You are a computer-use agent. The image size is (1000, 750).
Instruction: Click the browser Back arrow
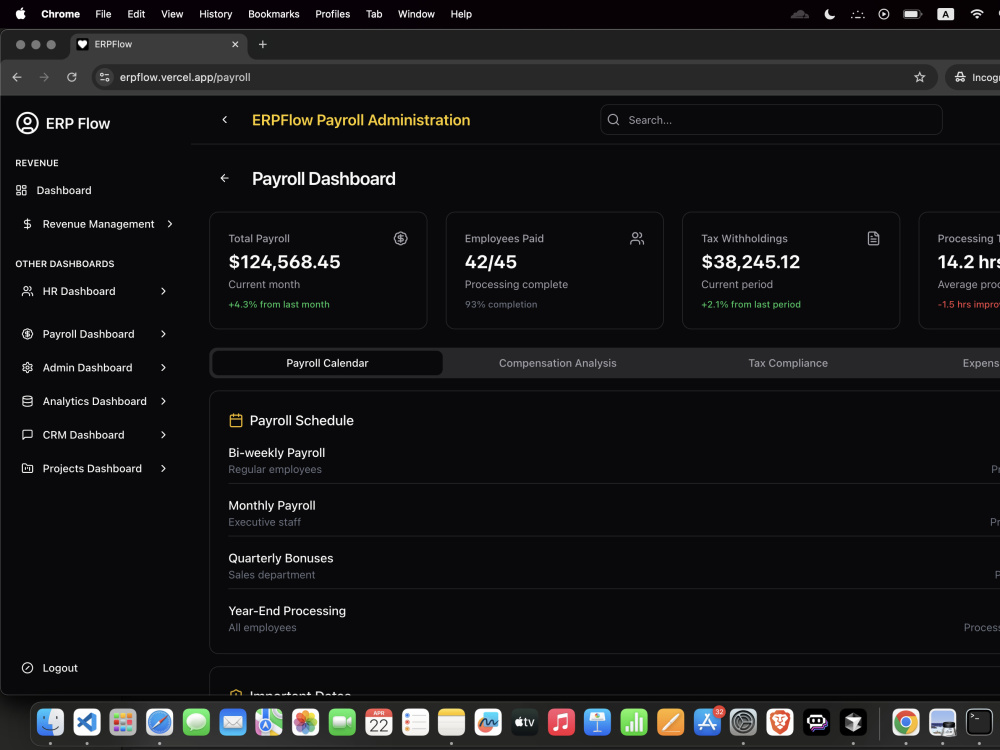[x=17, y=77]
